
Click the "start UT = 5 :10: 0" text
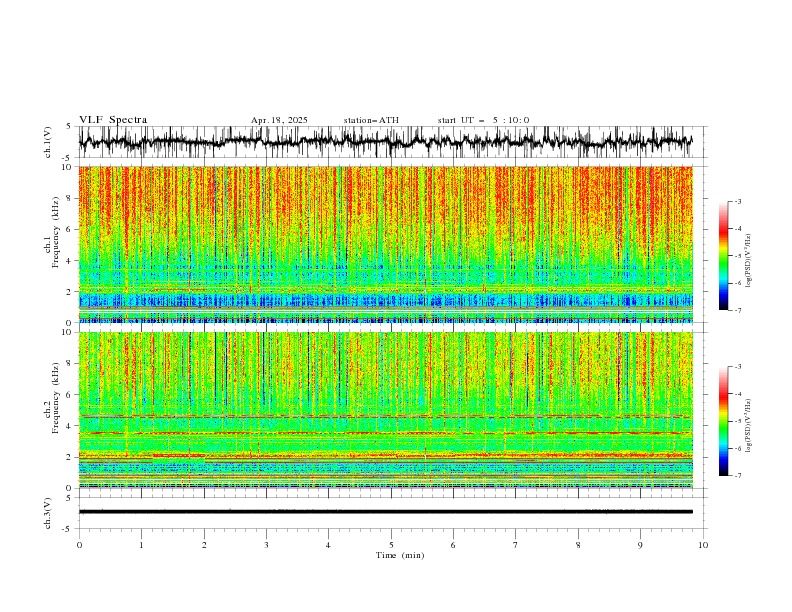coord(483,120)
